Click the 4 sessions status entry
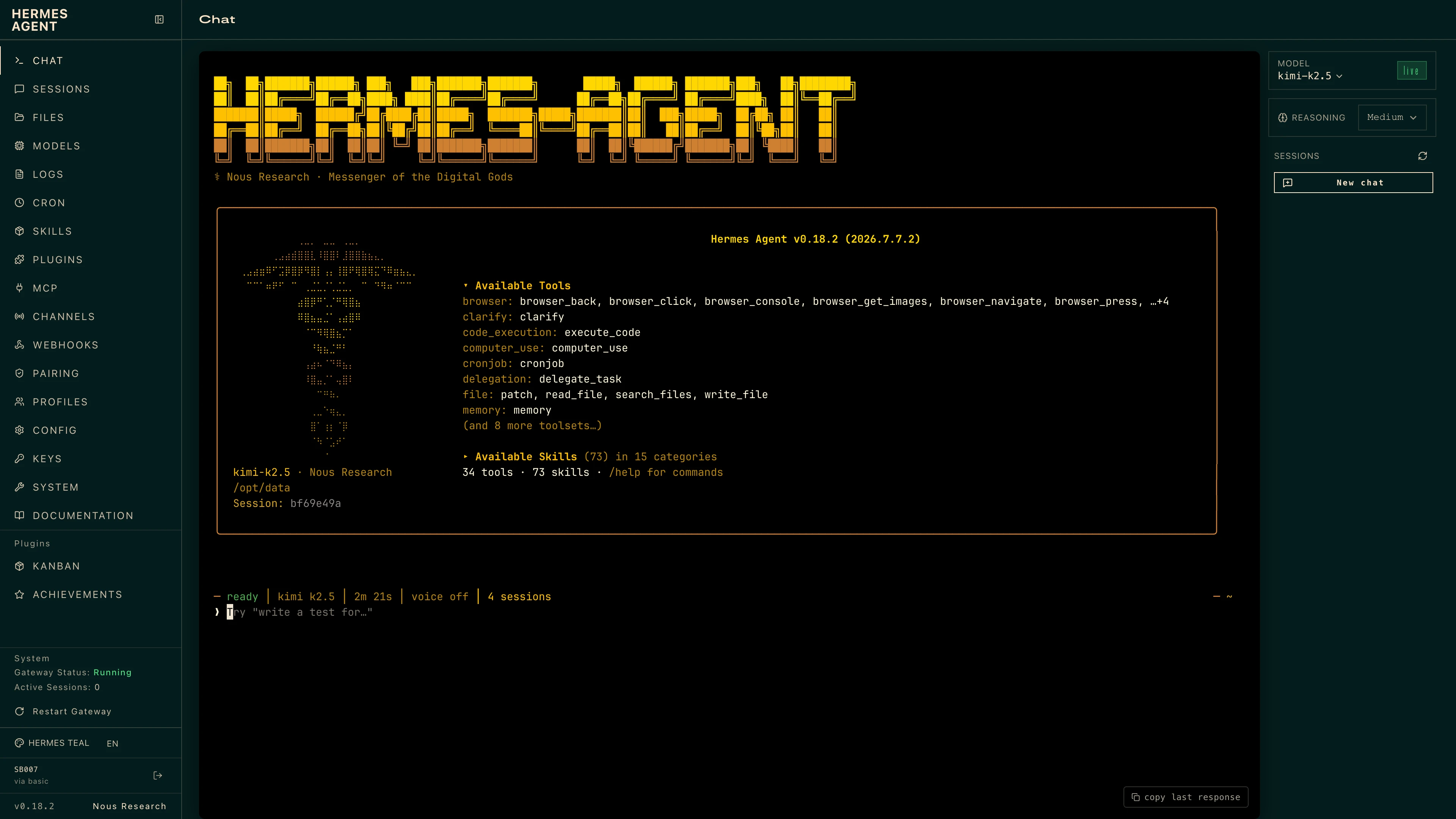Image resolution: width=1456 pixels, height=819 pixels. click(519, 597)
